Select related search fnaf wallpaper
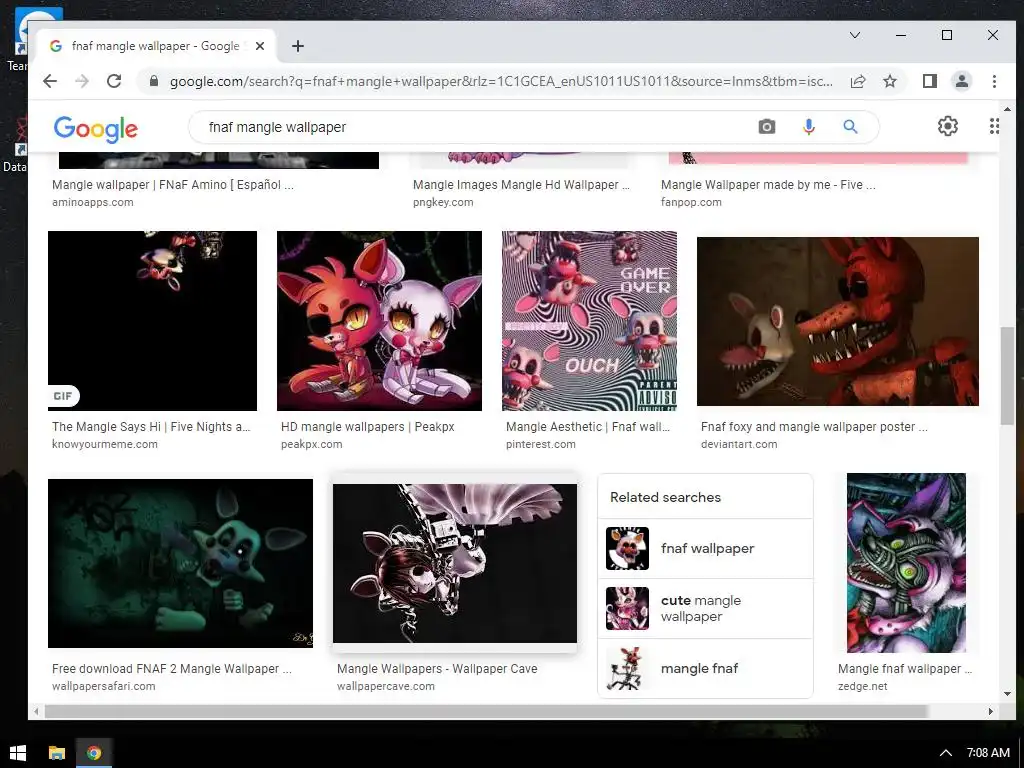1024x768 pixels. pos(705,549)
